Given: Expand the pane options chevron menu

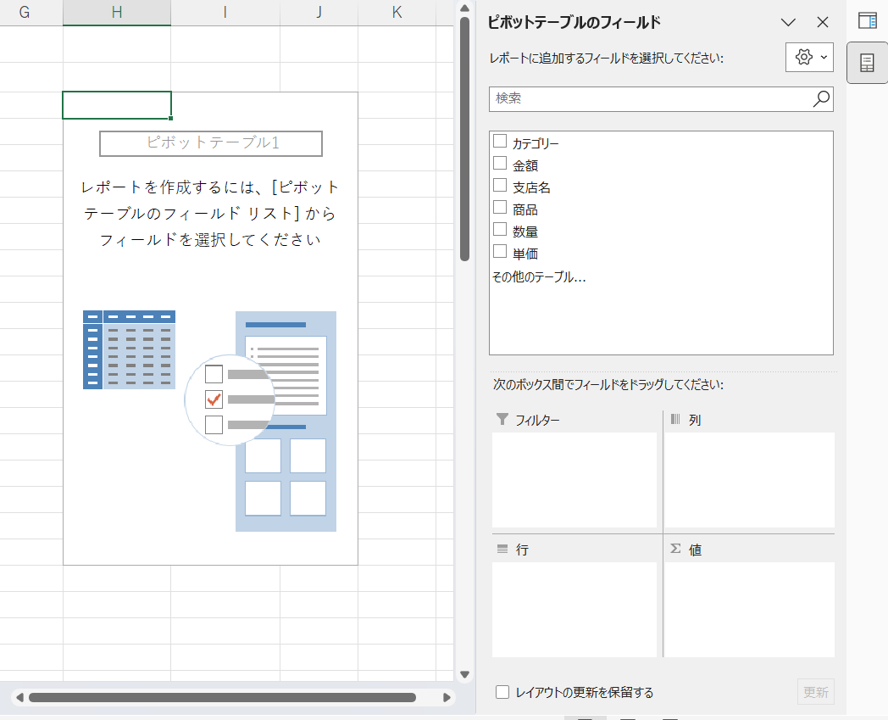Looking at the screenshot, I should tap(788, 22).
